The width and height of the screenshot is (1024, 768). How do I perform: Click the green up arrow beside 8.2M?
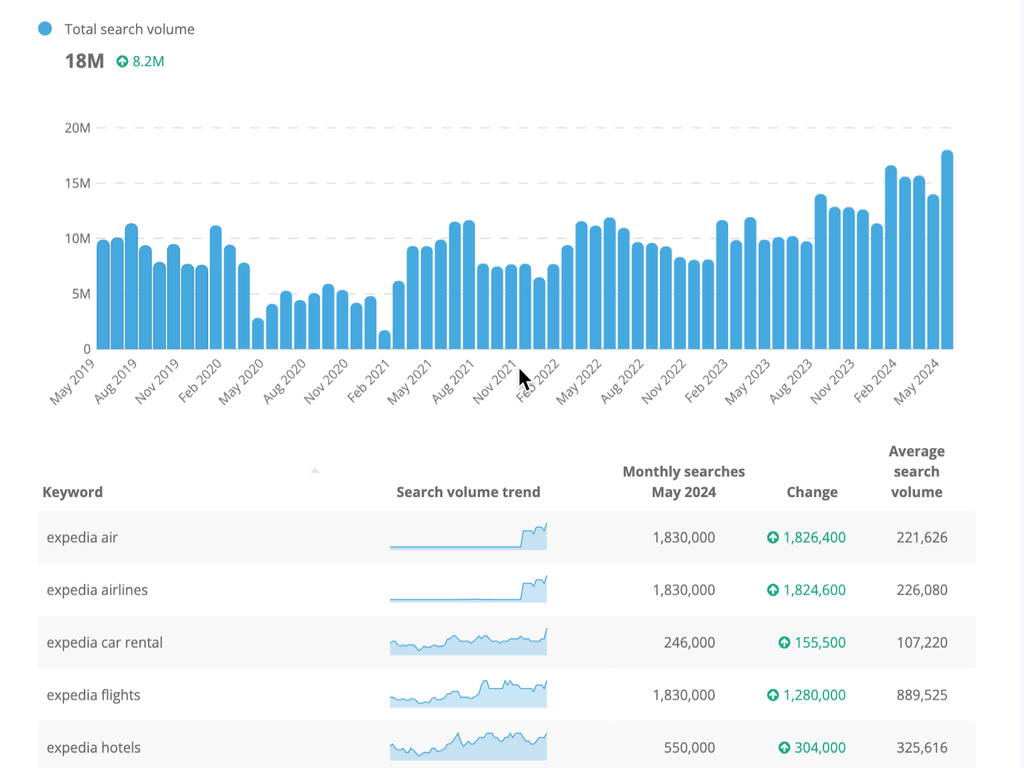pos(122,61)
